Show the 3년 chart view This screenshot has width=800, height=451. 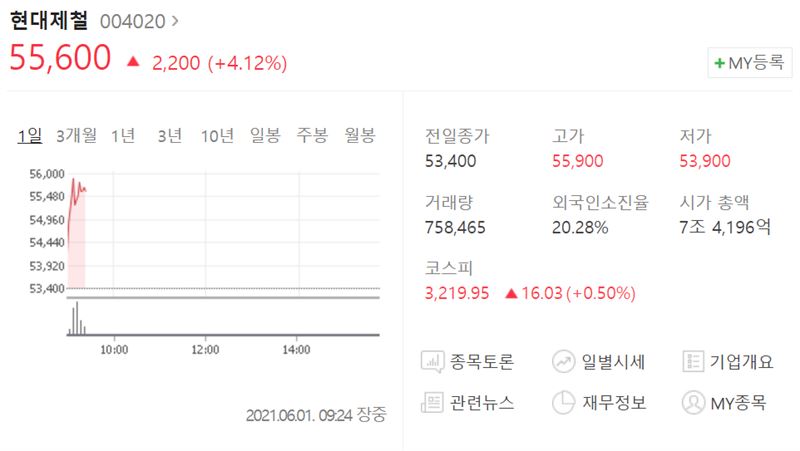pos(169,136)
